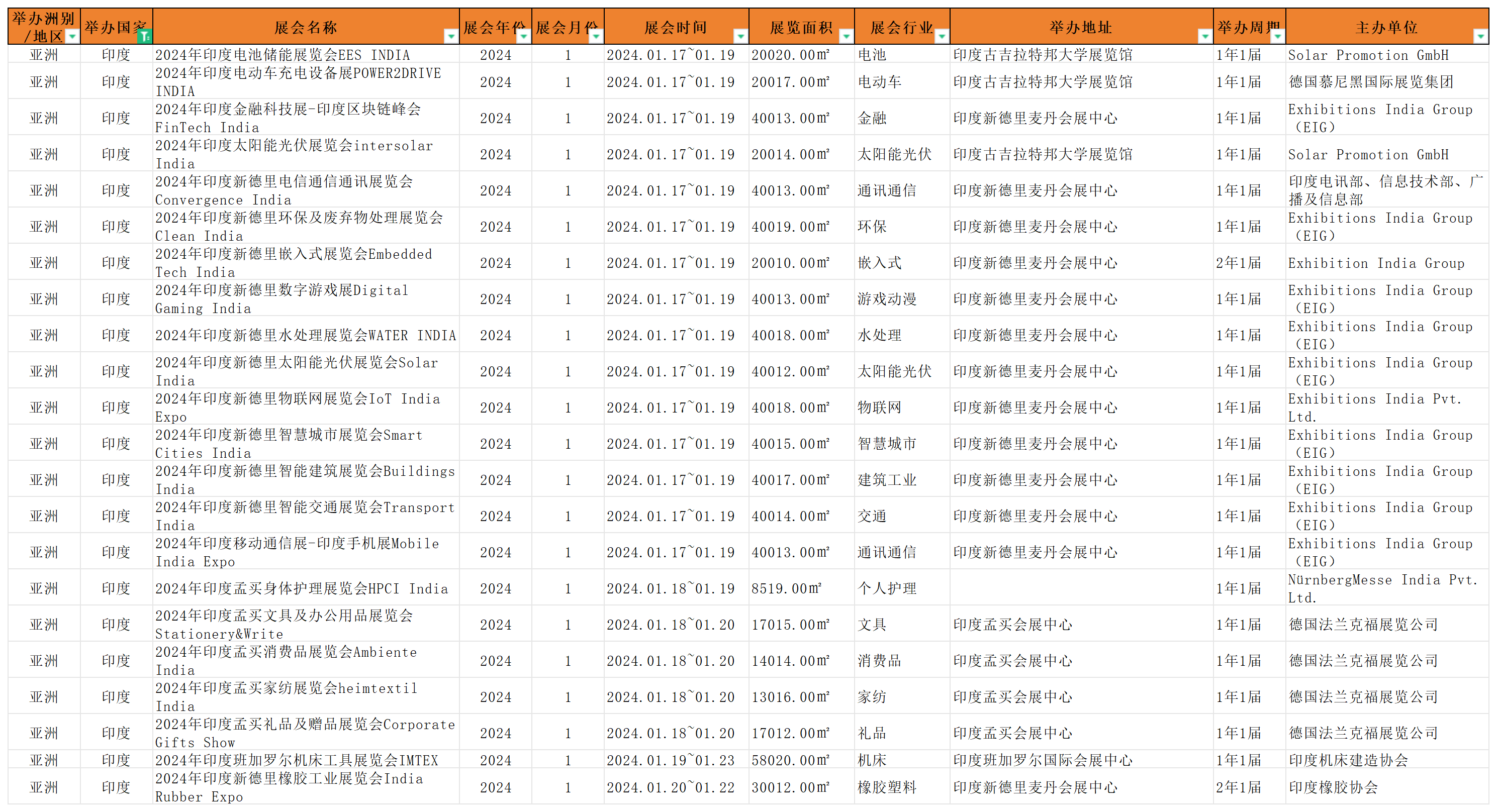Select cell with IMTEX exhibition name
1497x812 pixels.
point(306,760)
